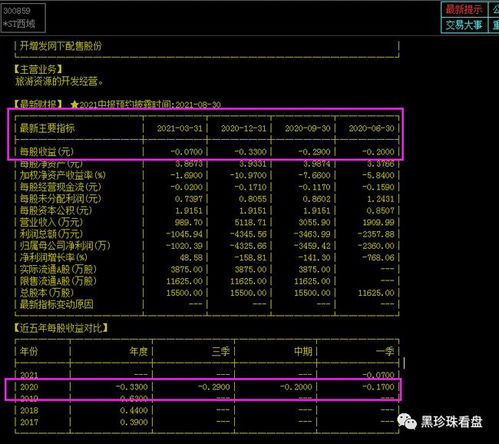499x444 pixels.
Task: Click the 【主营业务】 section heading
Action: point(38,70)
